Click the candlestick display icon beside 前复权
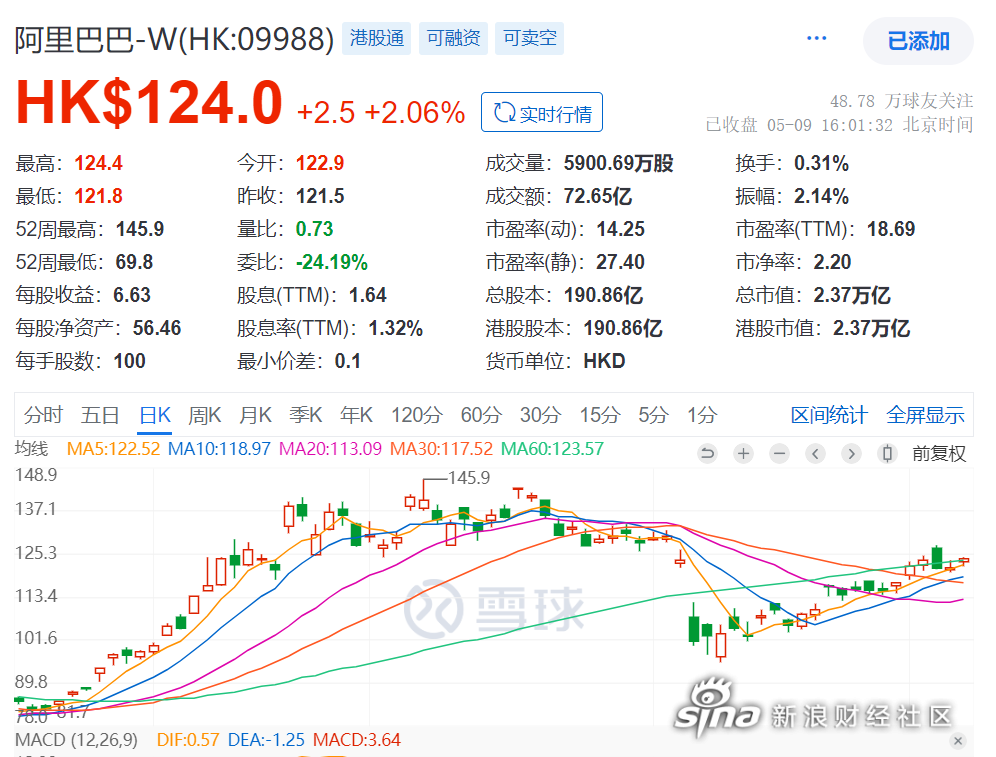The width and height of the screenshot is (996, 757). tap(887, 453)
